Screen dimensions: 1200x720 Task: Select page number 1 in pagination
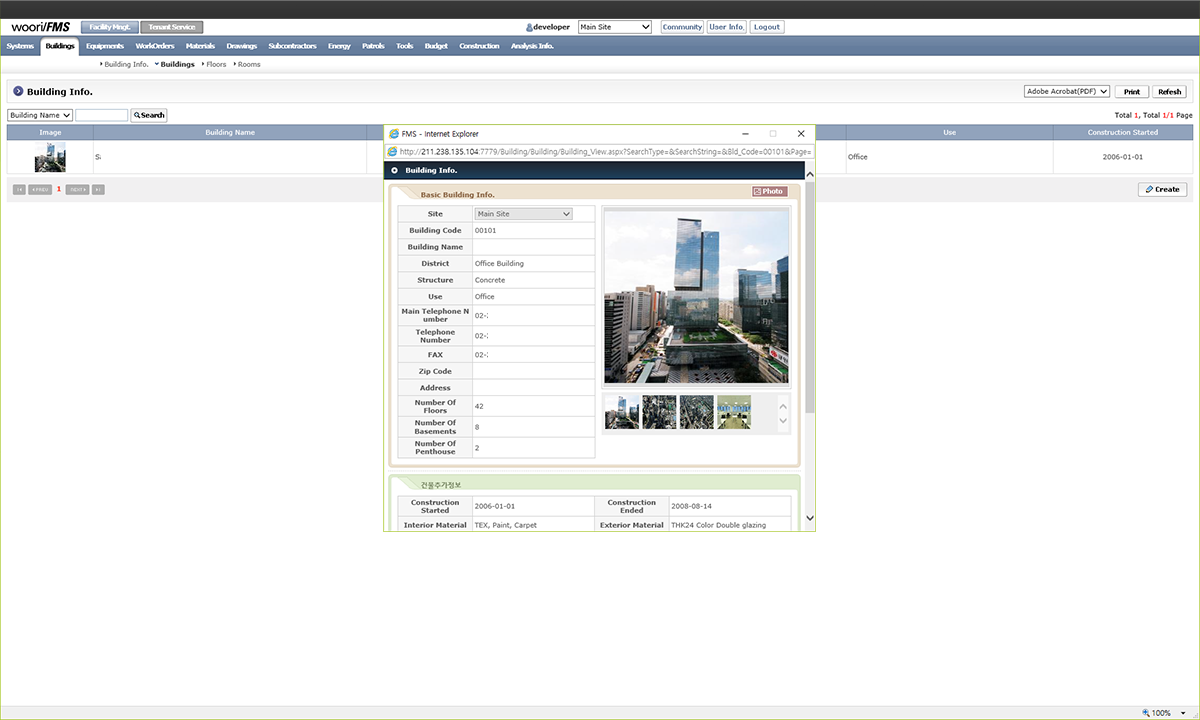pyautogui.click(x=59, y=189)
